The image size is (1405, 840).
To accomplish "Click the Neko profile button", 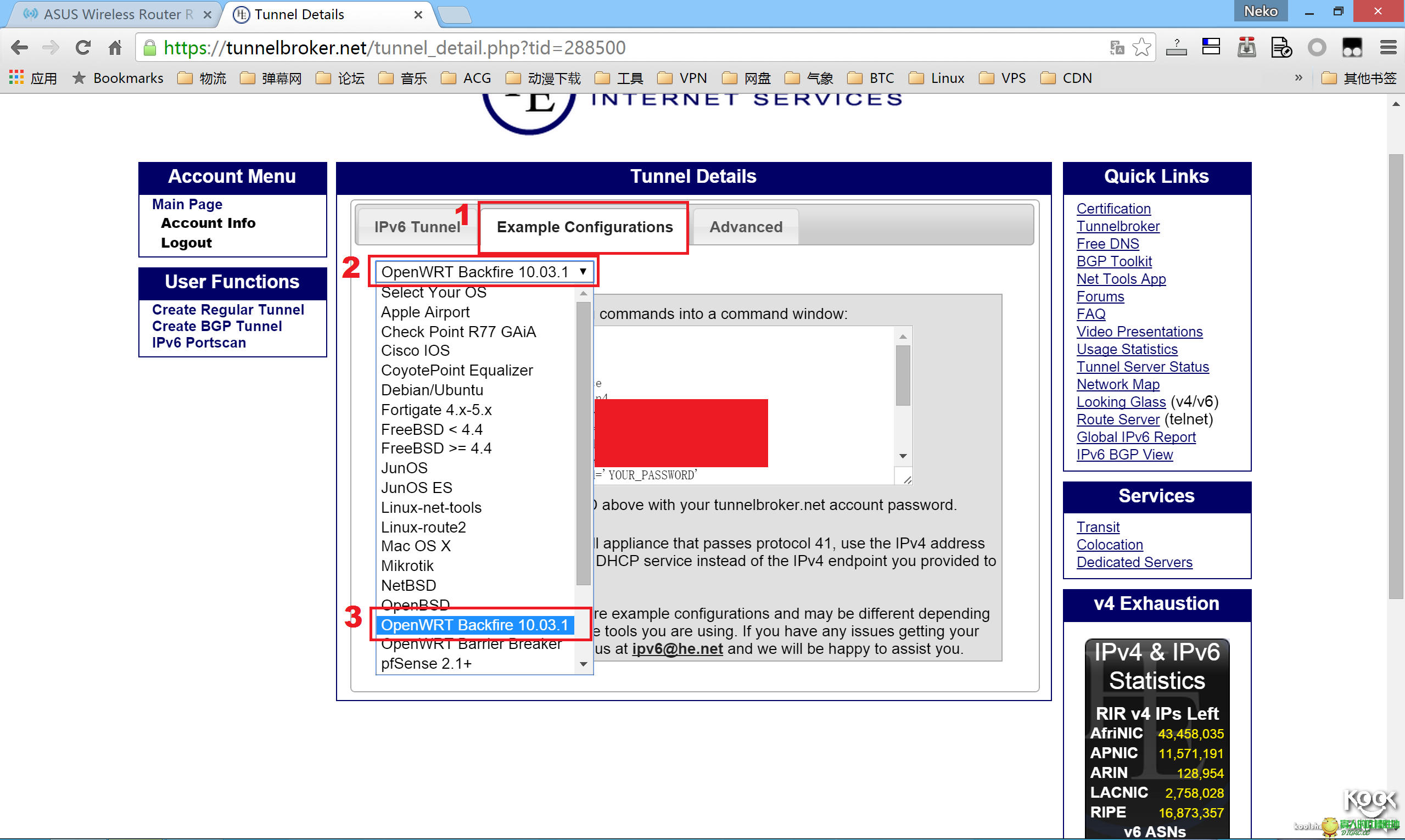I will [1260, 12].
